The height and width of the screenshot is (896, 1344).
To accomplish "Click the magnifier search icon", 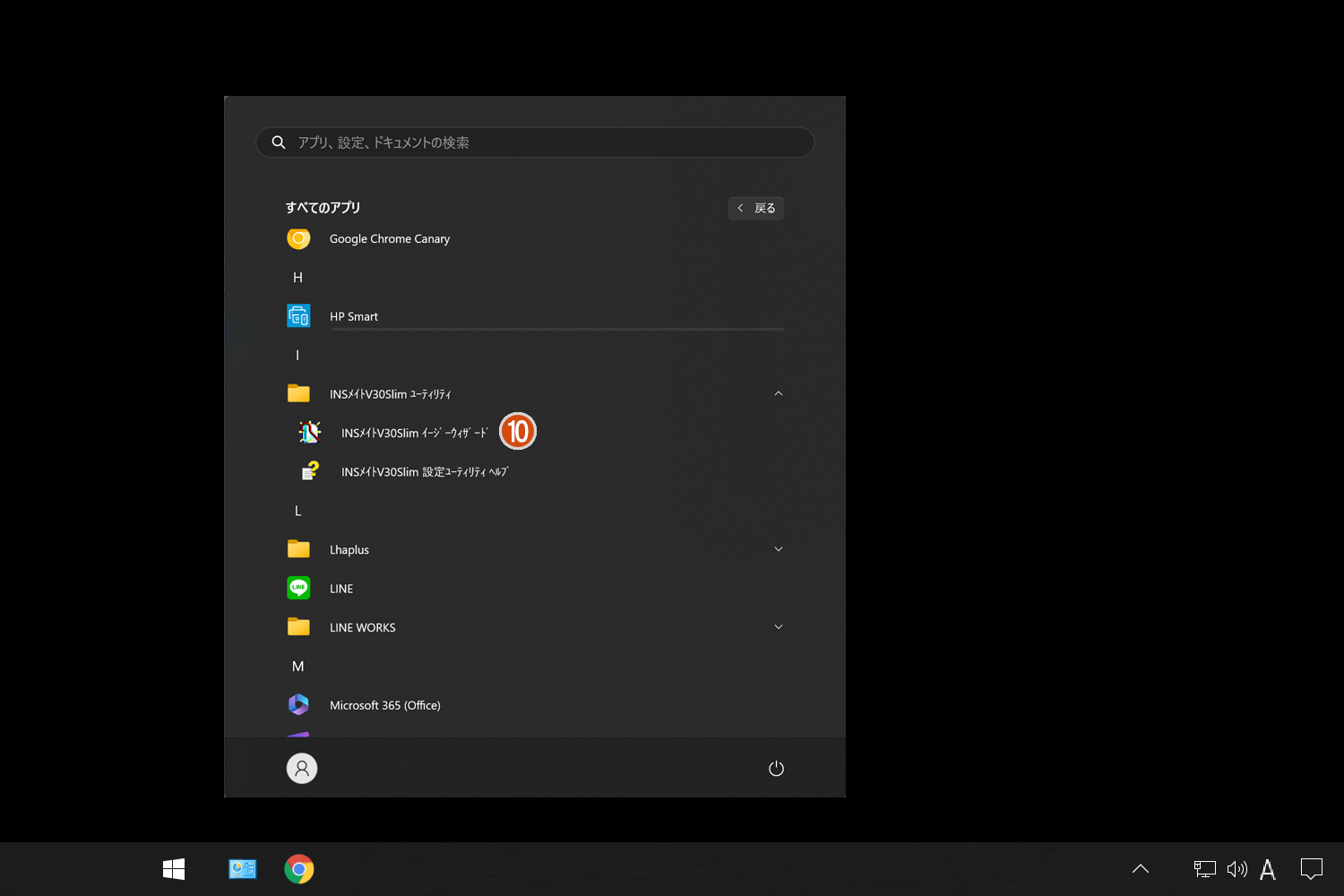I will pos(279,142).
